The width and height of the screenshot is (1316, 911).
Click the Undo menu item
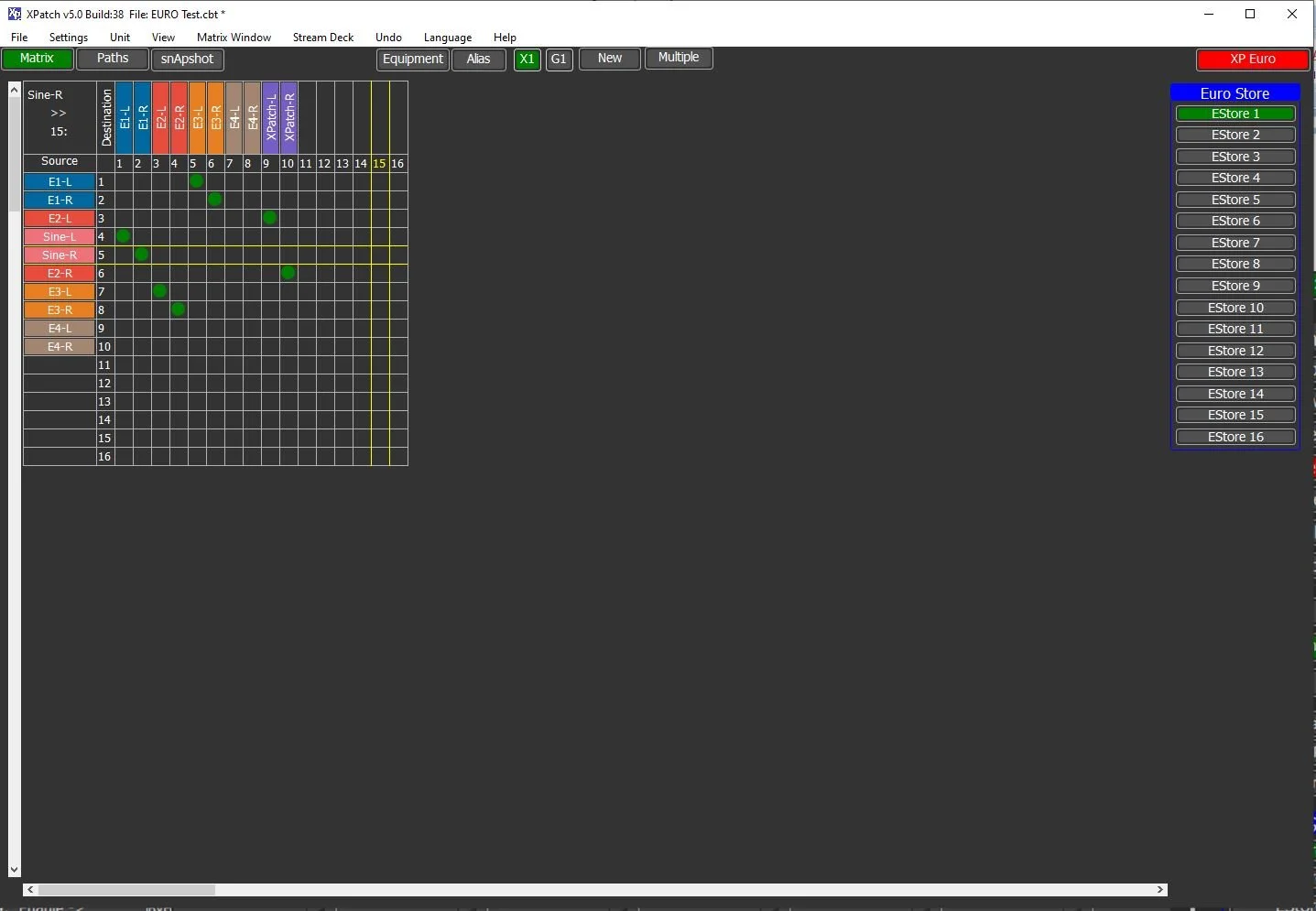pos(388,38)
